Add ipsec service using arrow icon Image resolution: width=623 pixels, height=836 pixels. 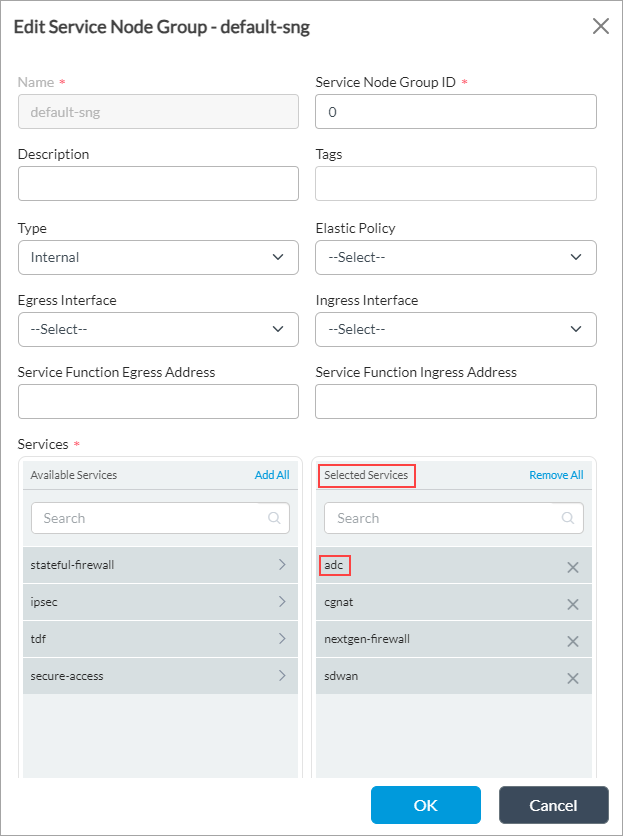point(282,602)
